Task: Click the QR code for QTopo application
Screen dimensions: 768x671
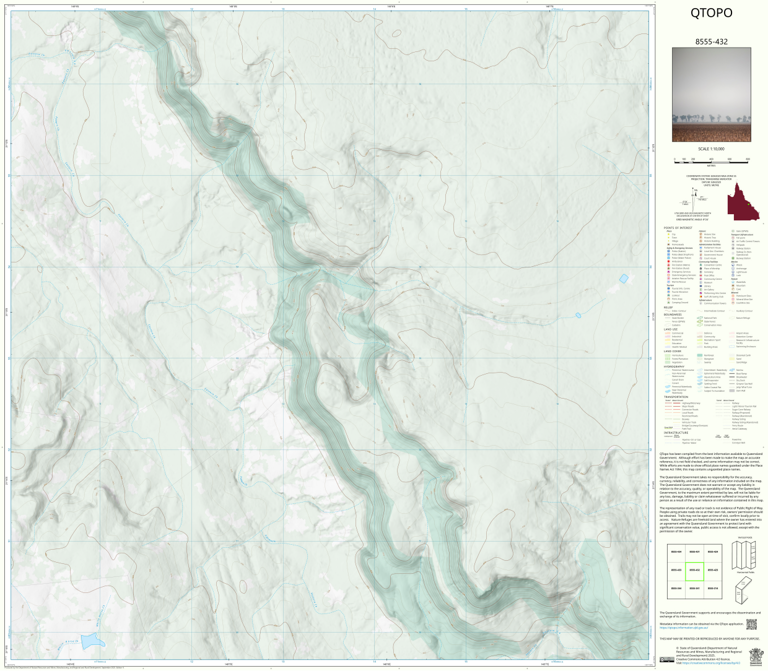Action: tap(751, 624)
